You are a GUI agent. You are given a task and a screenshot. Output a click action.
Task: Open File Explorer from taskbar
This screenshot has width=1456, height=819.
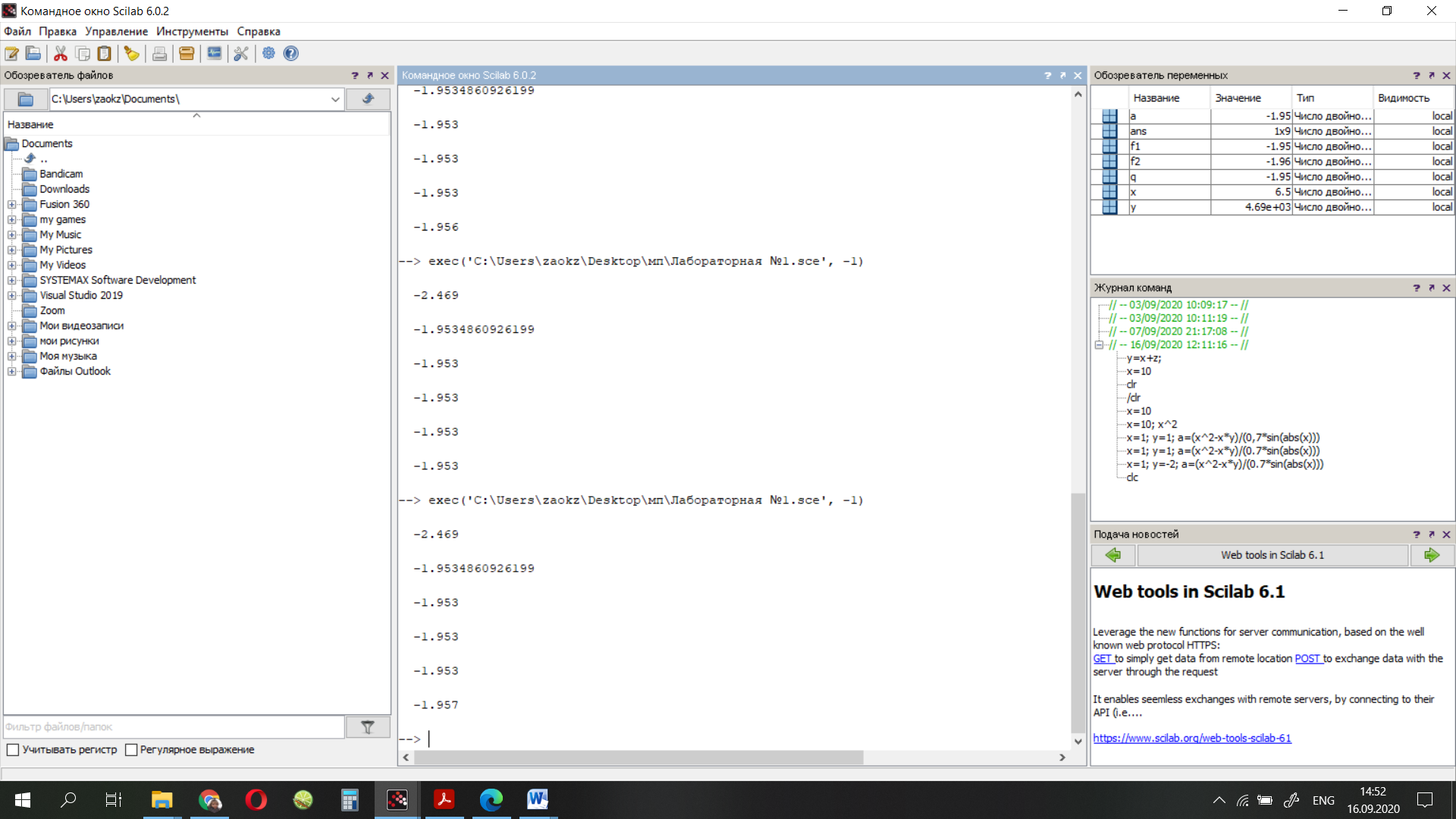coord(162,799)
